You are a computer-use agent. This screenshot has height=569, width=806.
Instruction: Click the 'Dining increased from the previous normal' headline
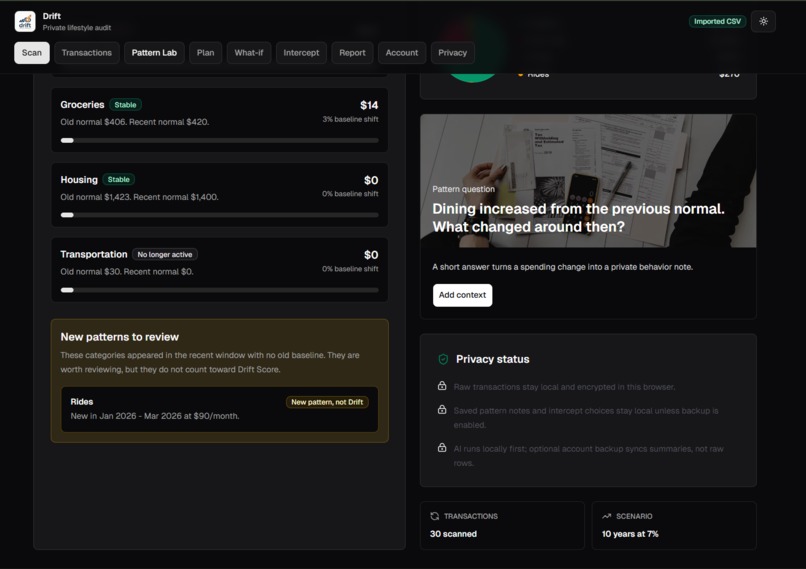pyautogui.click(x=578, y=218)
